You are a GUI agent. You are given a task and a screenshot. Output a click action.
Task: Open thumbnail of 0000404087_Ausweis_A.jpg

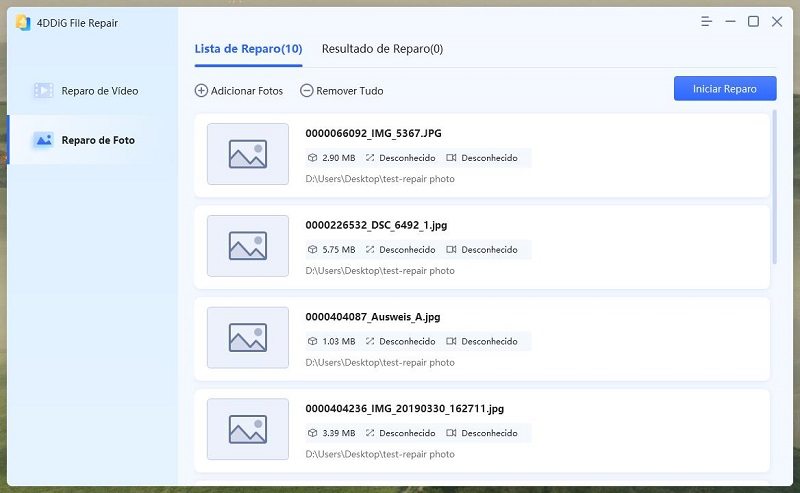248,337
